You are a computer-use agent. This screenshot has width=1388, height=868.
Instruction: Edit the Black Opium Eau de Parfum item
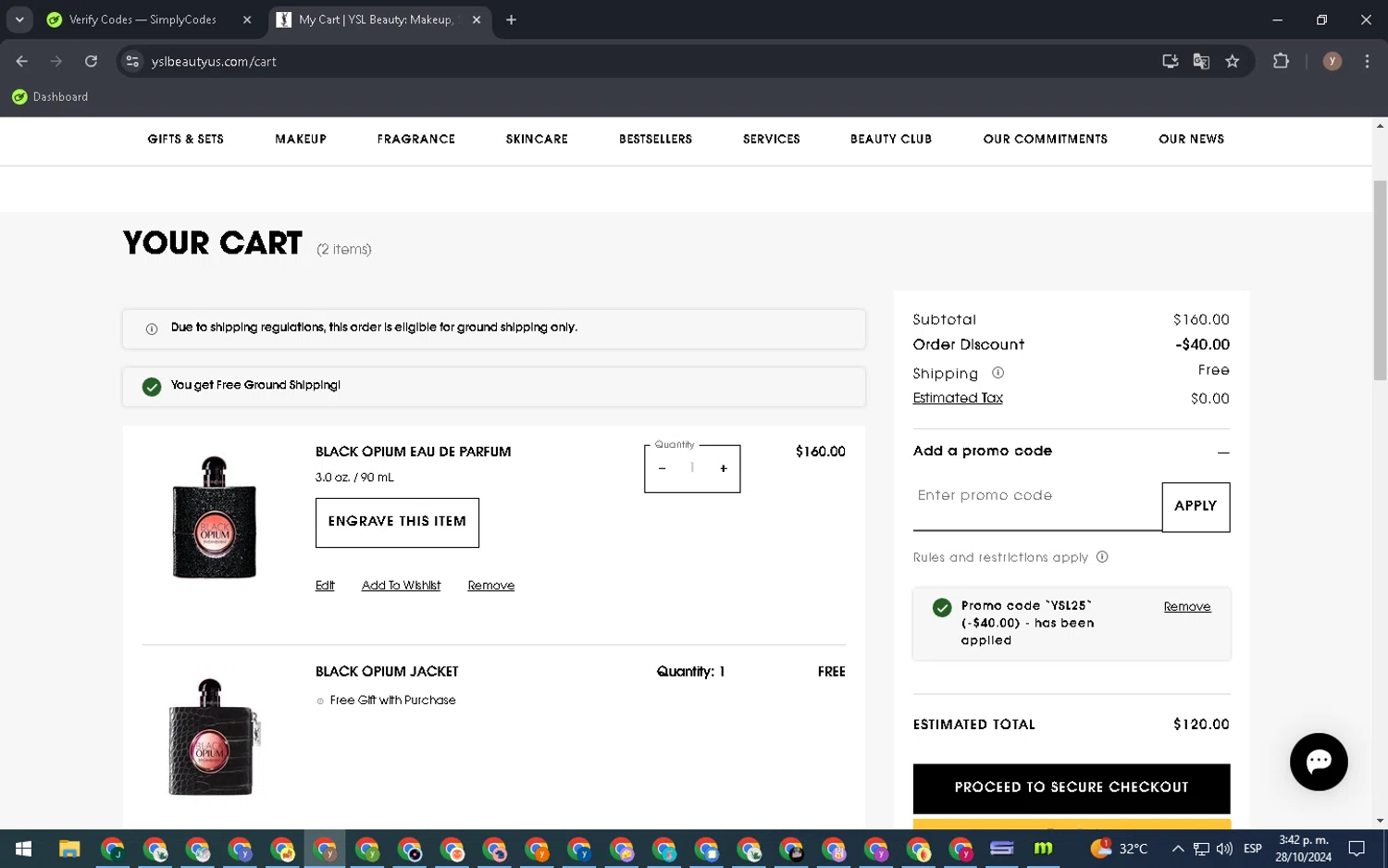pyautogui.click(x=325, y=586)
